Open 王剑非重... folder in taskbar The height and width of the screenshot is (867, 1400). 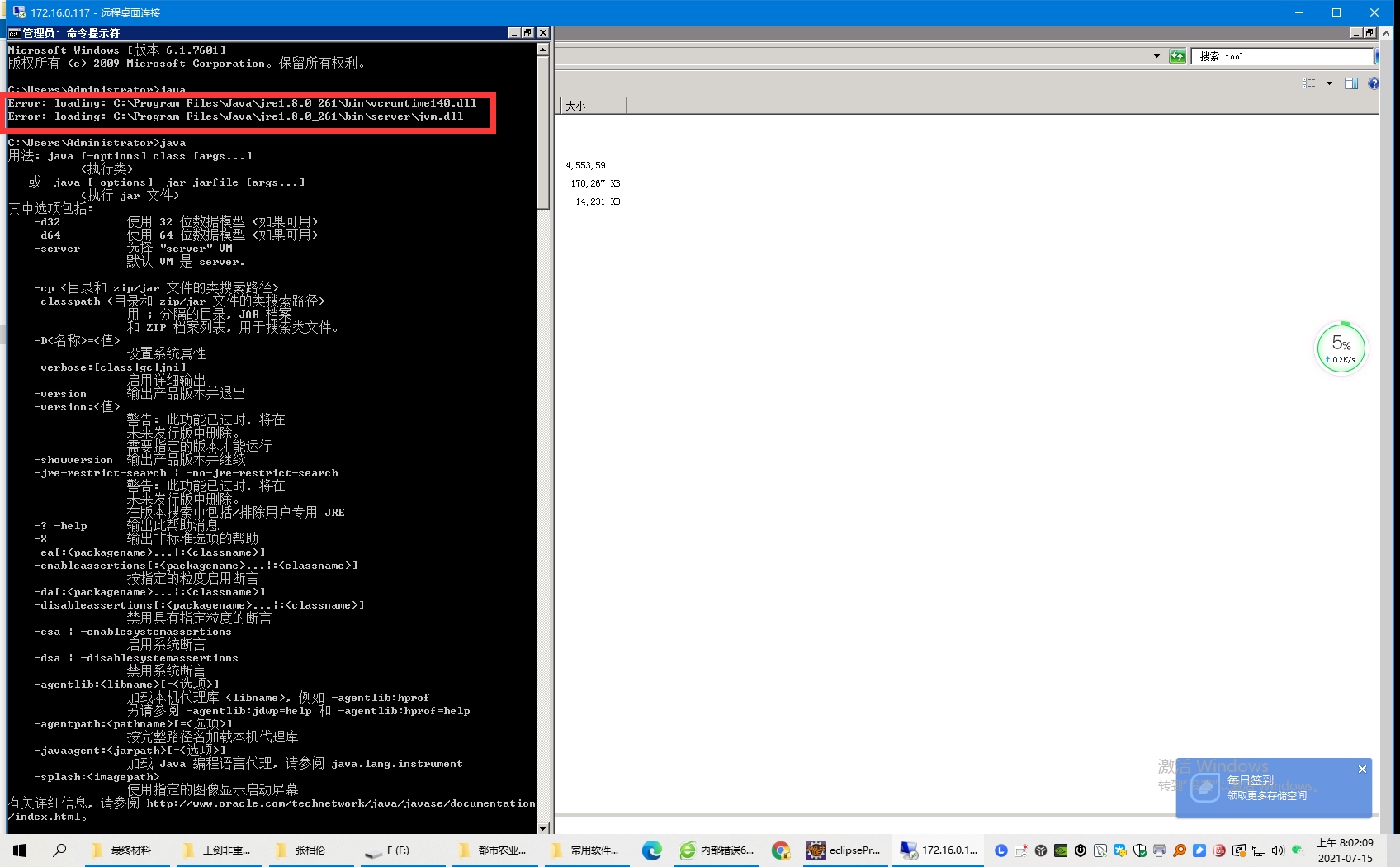click(217, 850)
